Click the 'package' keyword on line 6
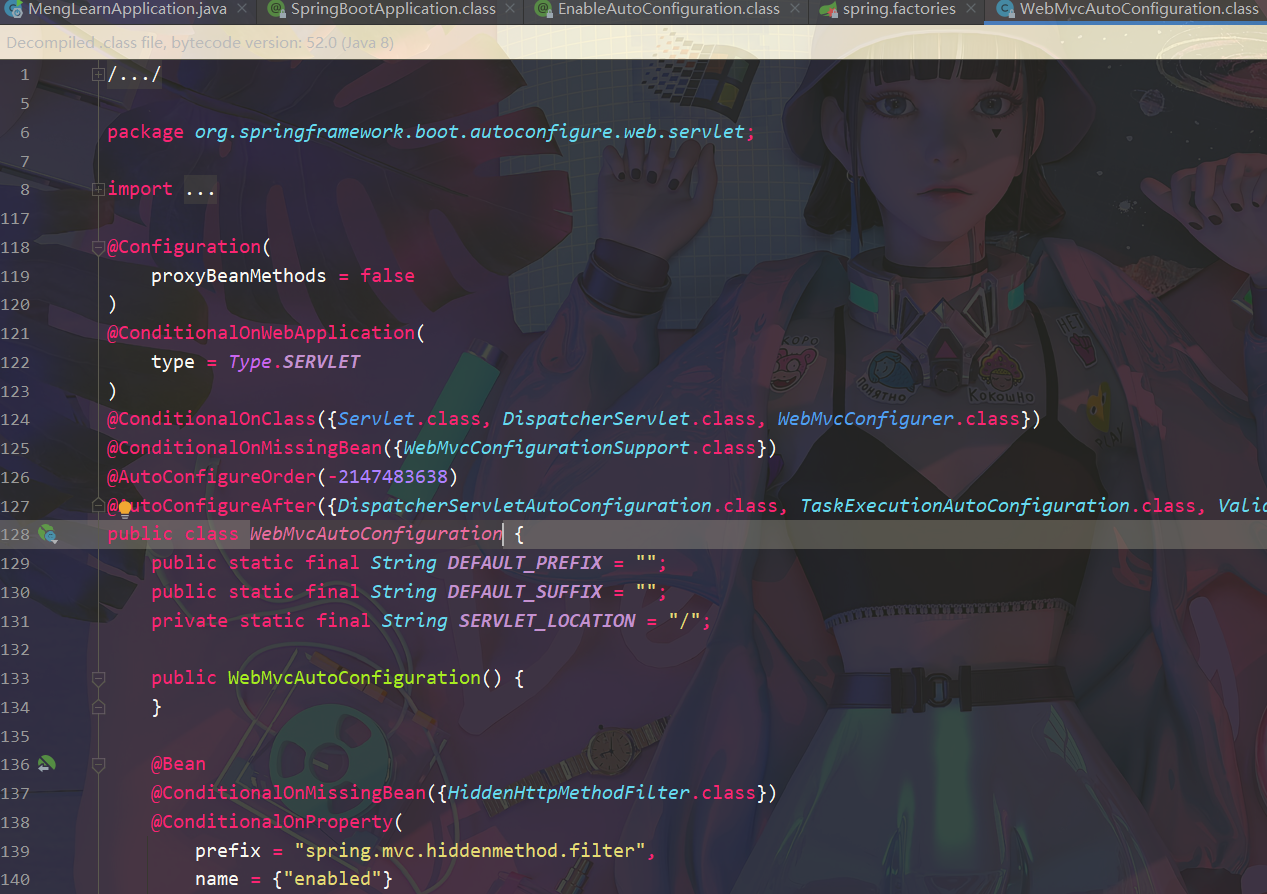 pos(146,132)
